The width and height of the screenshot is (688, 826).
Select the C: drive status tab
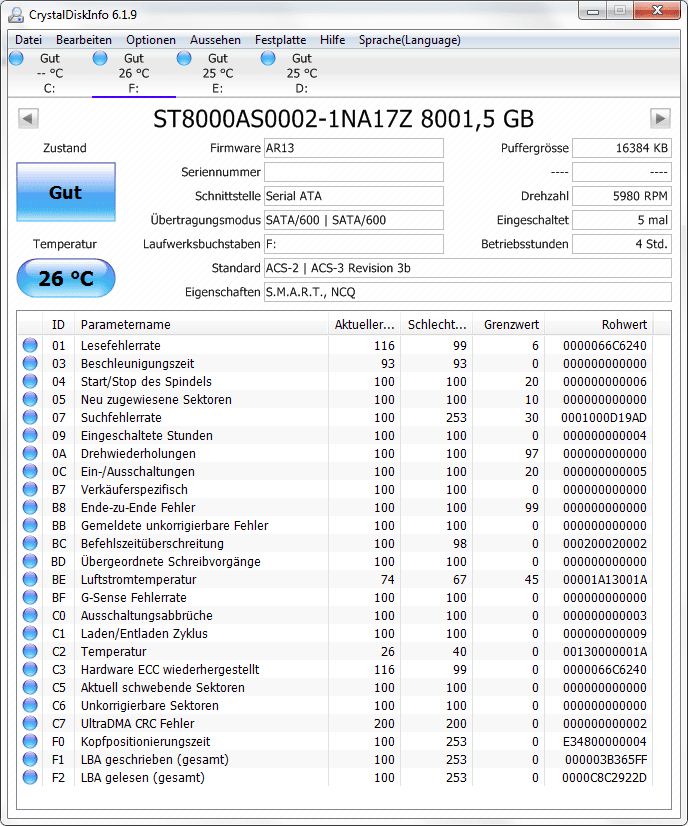50,73
